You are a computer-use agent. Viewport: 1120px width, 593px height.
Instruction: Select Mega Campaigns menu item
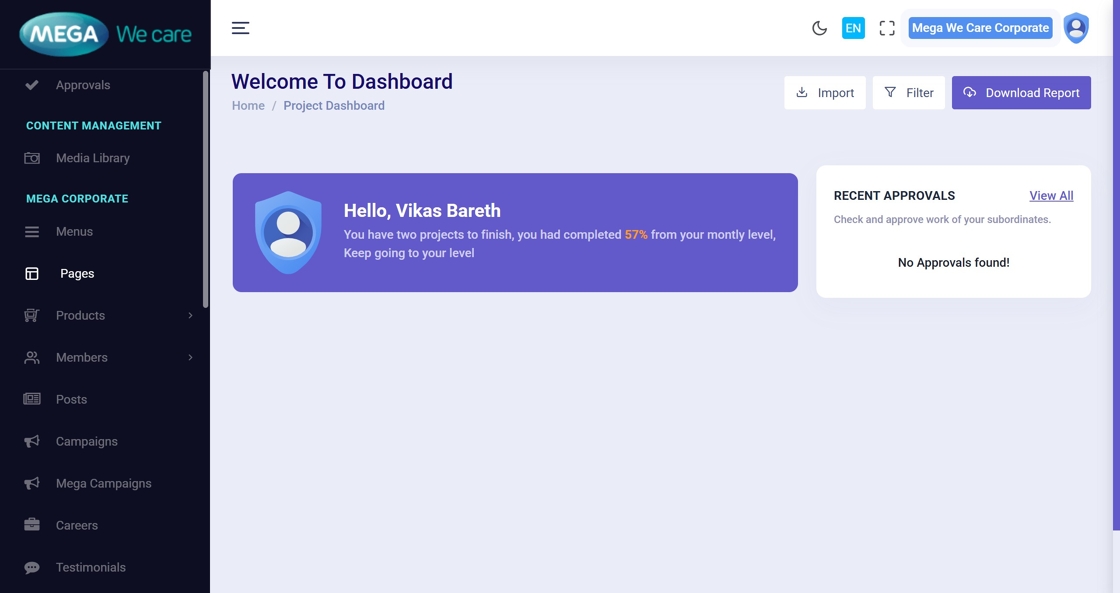(103, 483)
